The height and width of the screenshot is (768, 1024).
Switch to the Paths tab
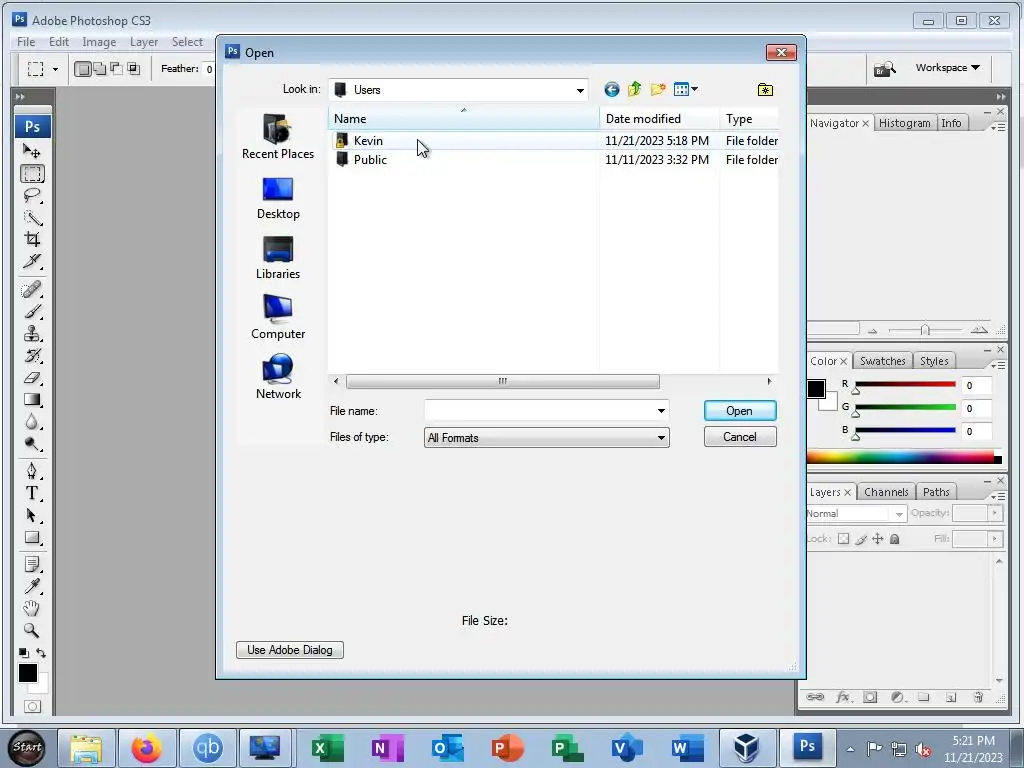pyautogui.click(x=936, y=492)
